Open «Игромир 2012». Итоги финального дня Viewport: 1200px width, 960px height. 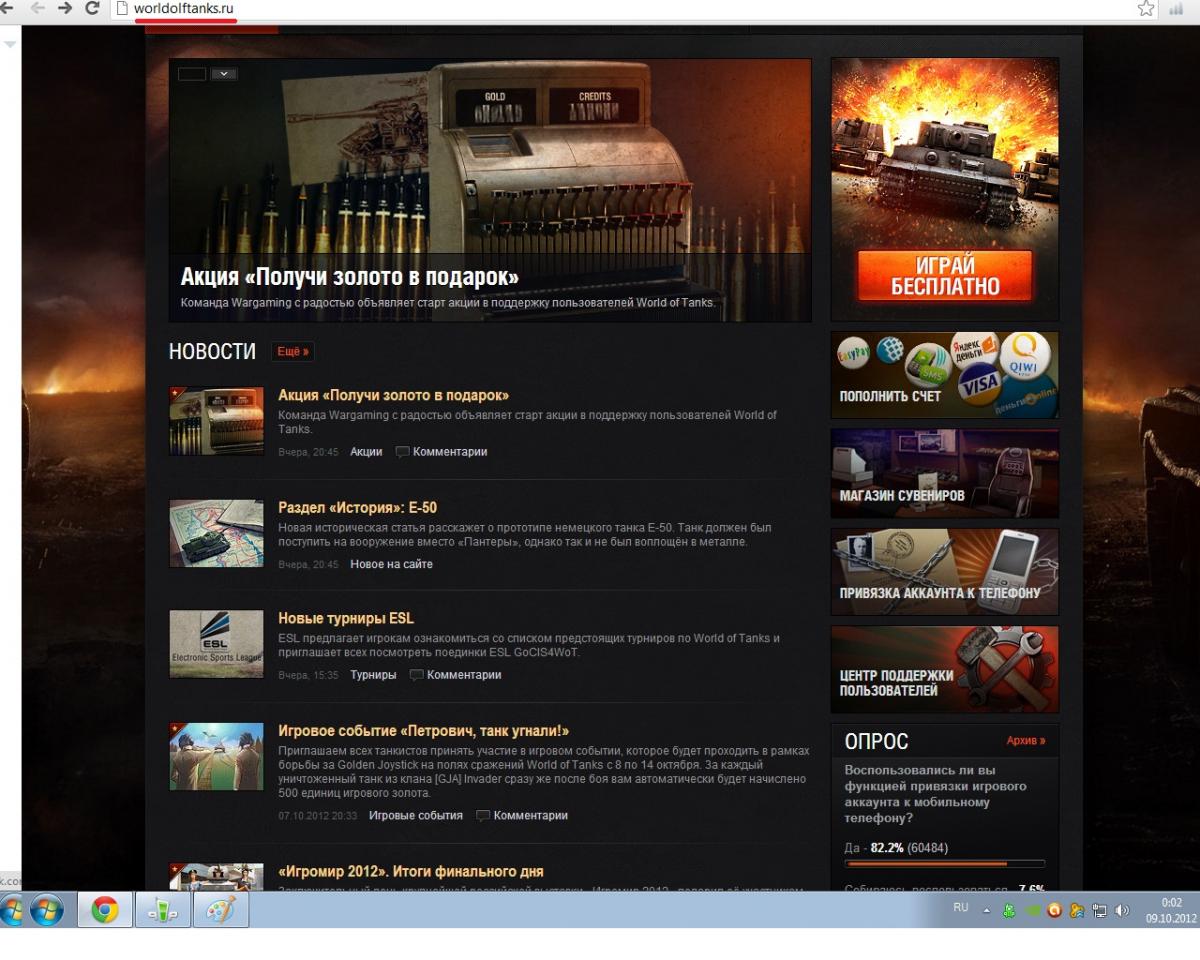pos(411,872)
